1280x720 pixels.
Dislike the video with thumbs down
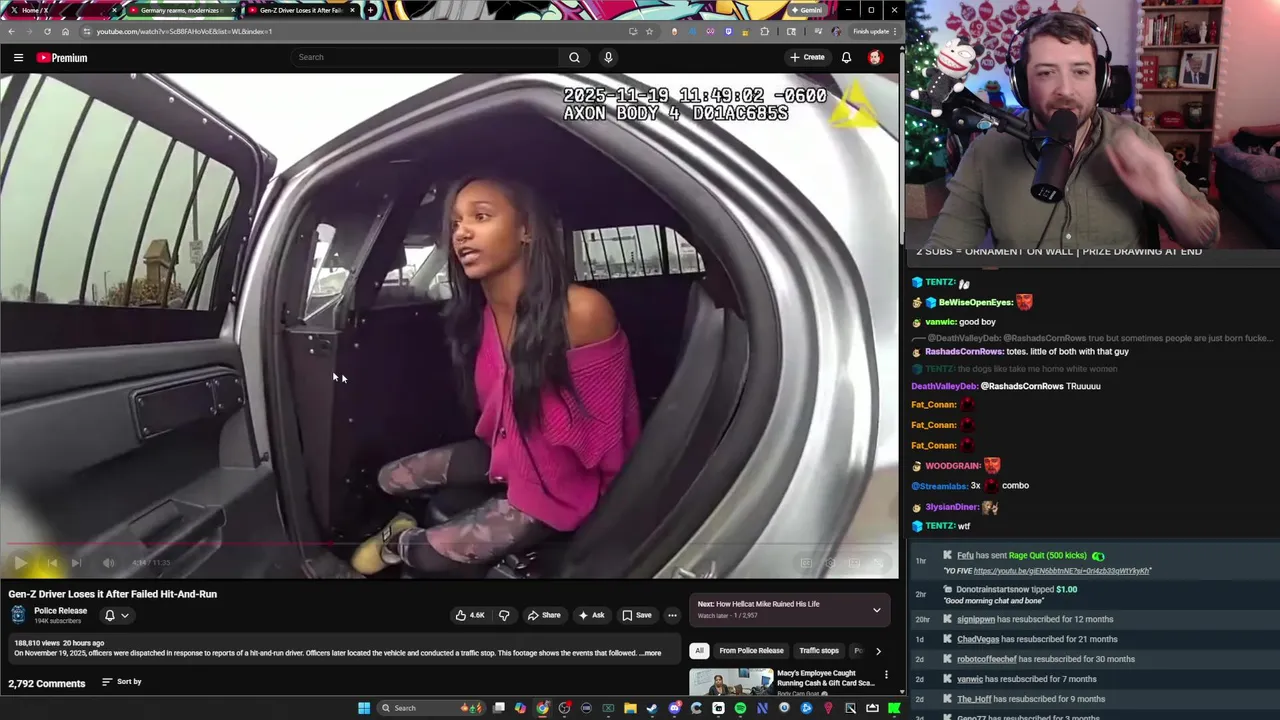click(x=504, y=615)
